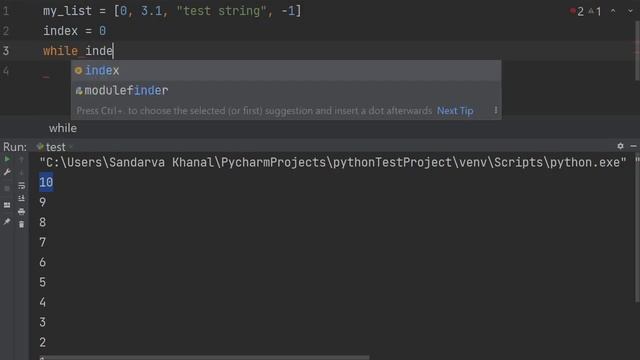Click the while inde code line
Viewport: 640px width, 360px height.
coord(78,51)
